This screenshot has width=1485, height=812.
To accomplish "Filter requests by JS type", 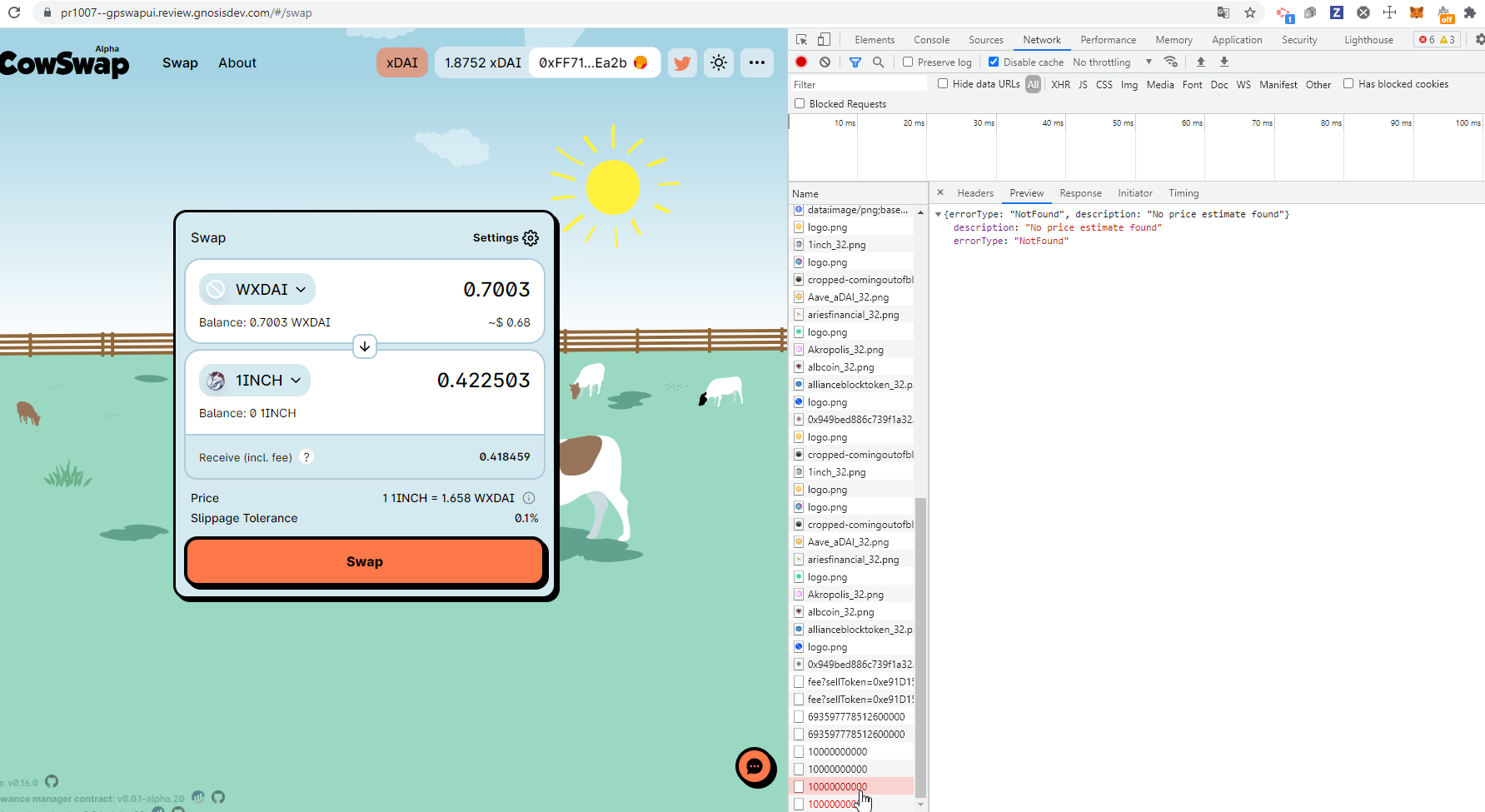I will [x=1083, y=84].
